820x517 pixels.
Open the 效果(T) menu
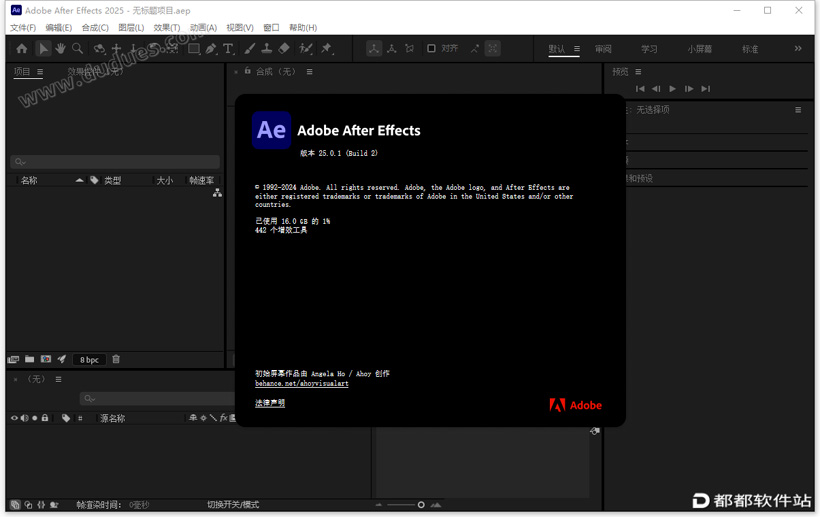(x=167, y=28)
